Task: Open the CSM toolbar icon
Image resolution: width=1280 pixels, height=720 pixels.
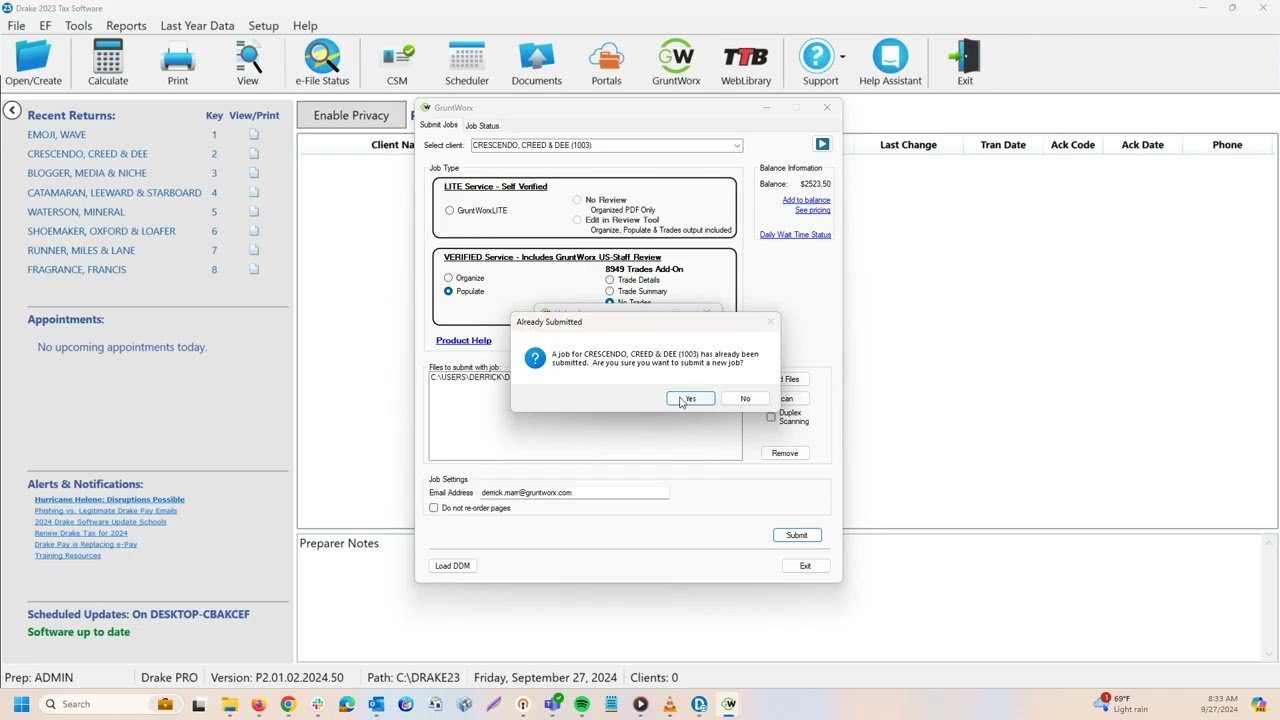Action: [x=397, y=62]
